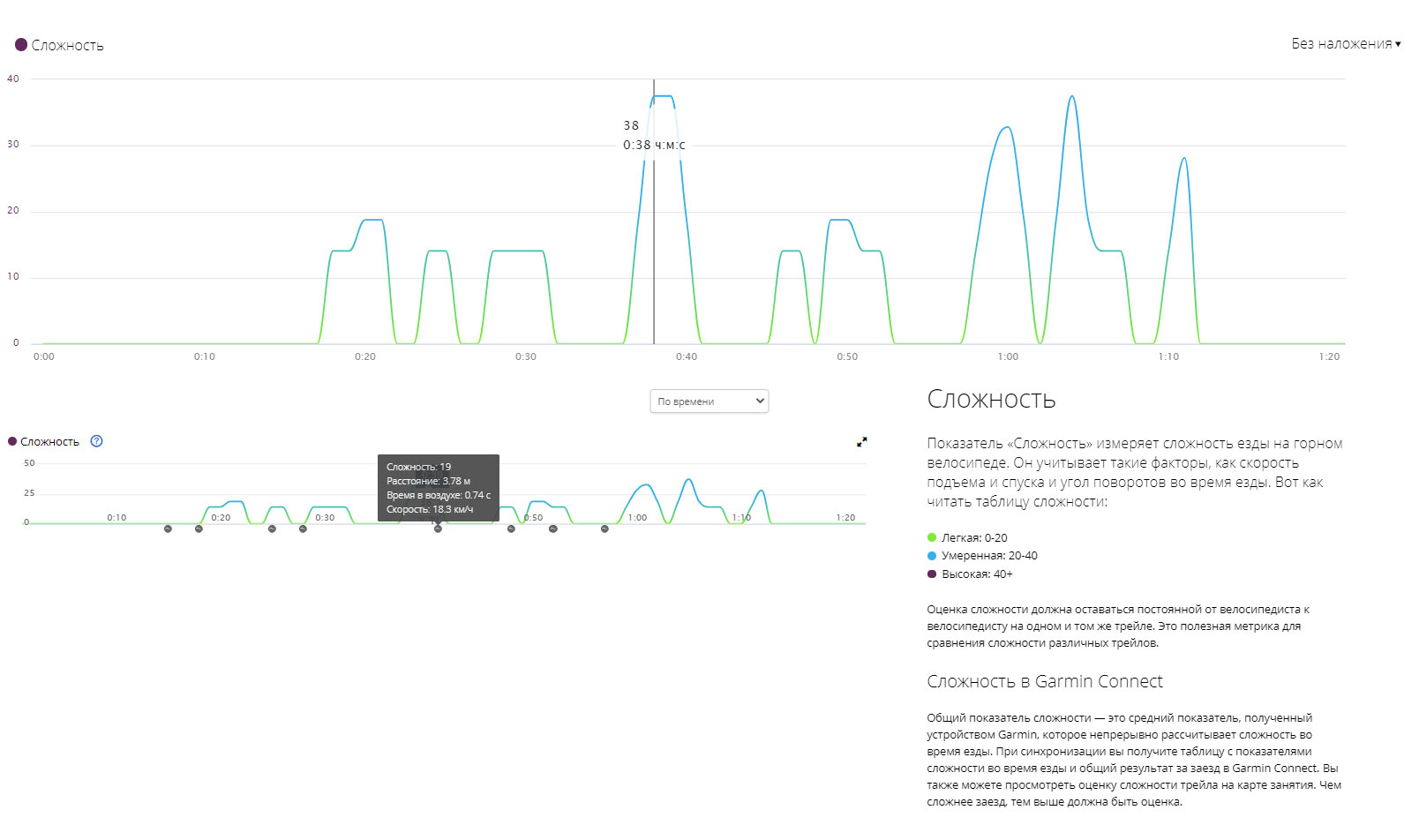Click the rightmost jump marker below the chart

(x=604, y=529)
